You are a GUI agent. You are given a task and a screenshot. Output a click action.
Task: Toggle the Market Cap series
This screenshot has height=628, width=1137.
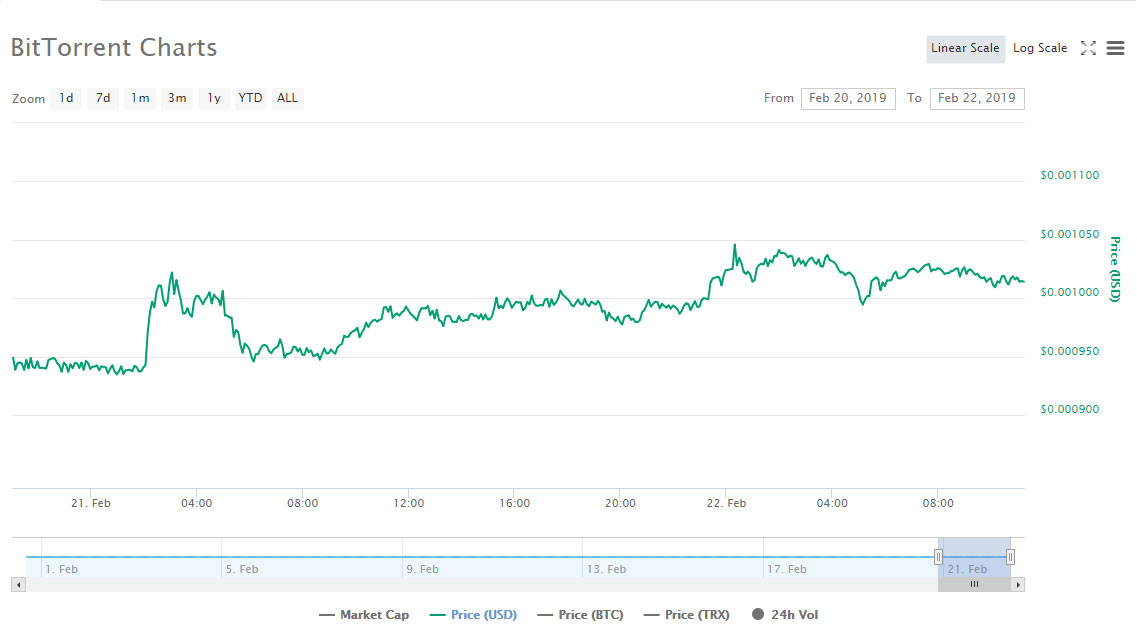[364, 615]
